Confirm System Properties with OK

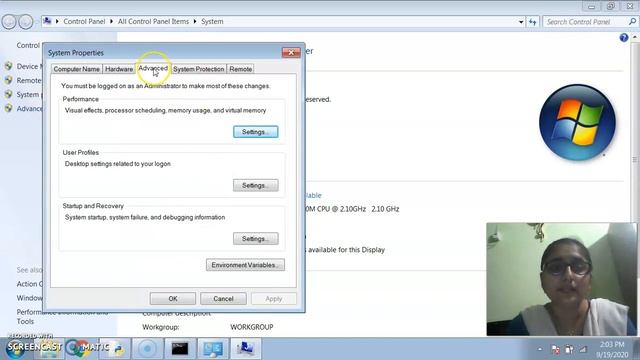point(173,299)
